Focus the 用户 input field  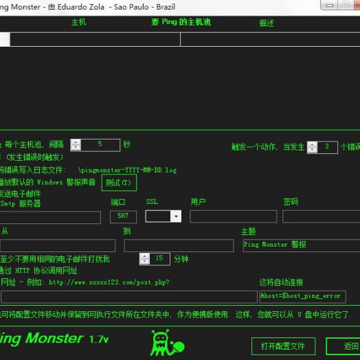(233, 216)
